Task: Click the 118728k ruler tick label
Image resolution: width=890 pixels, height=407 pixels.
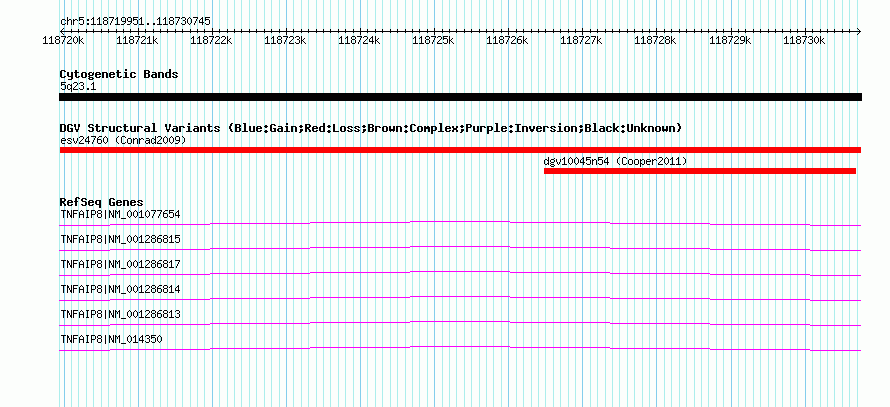Action: (x=656, y=40)
